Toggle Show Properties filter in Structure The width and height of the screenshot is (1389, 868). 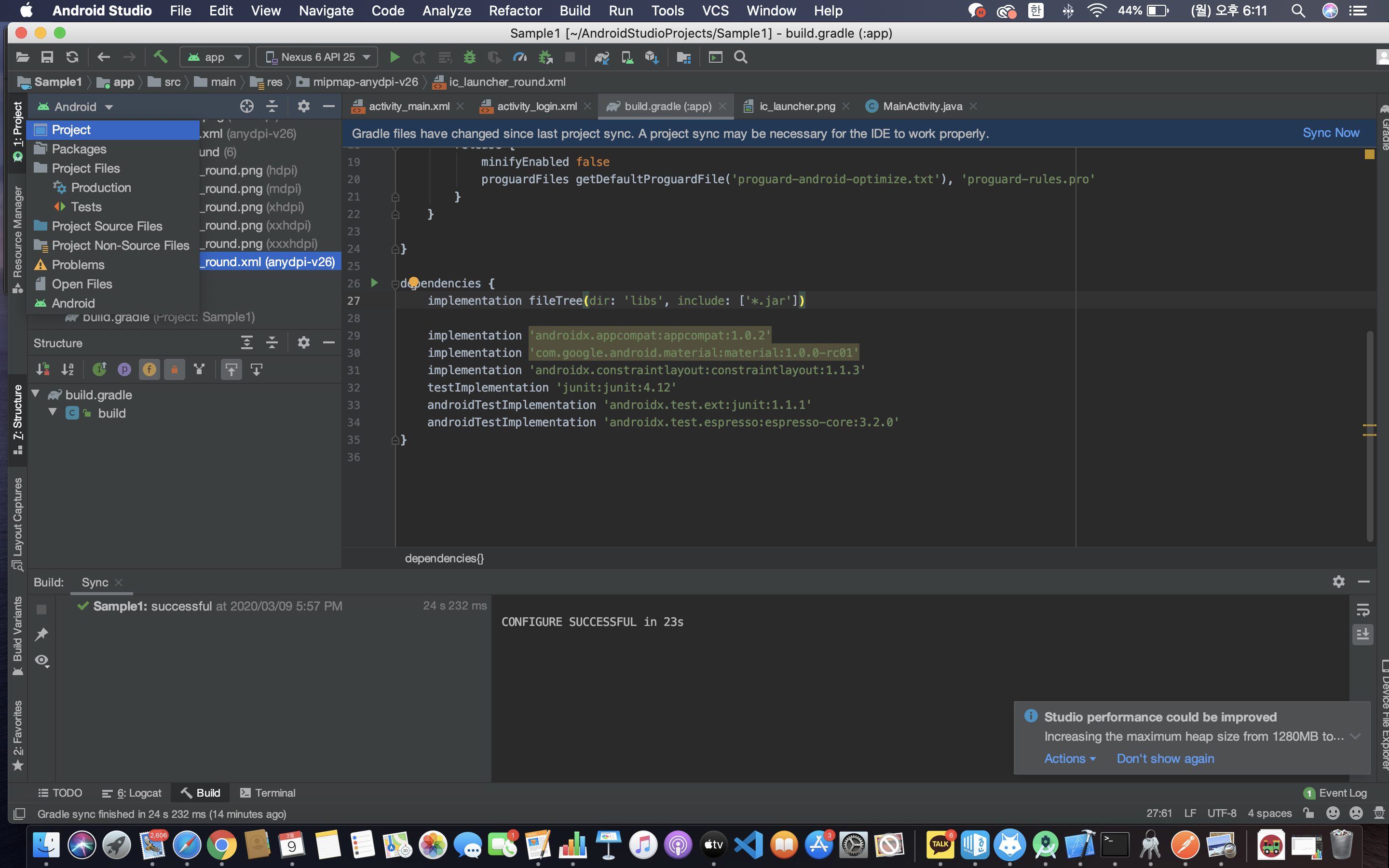[124, 369]
